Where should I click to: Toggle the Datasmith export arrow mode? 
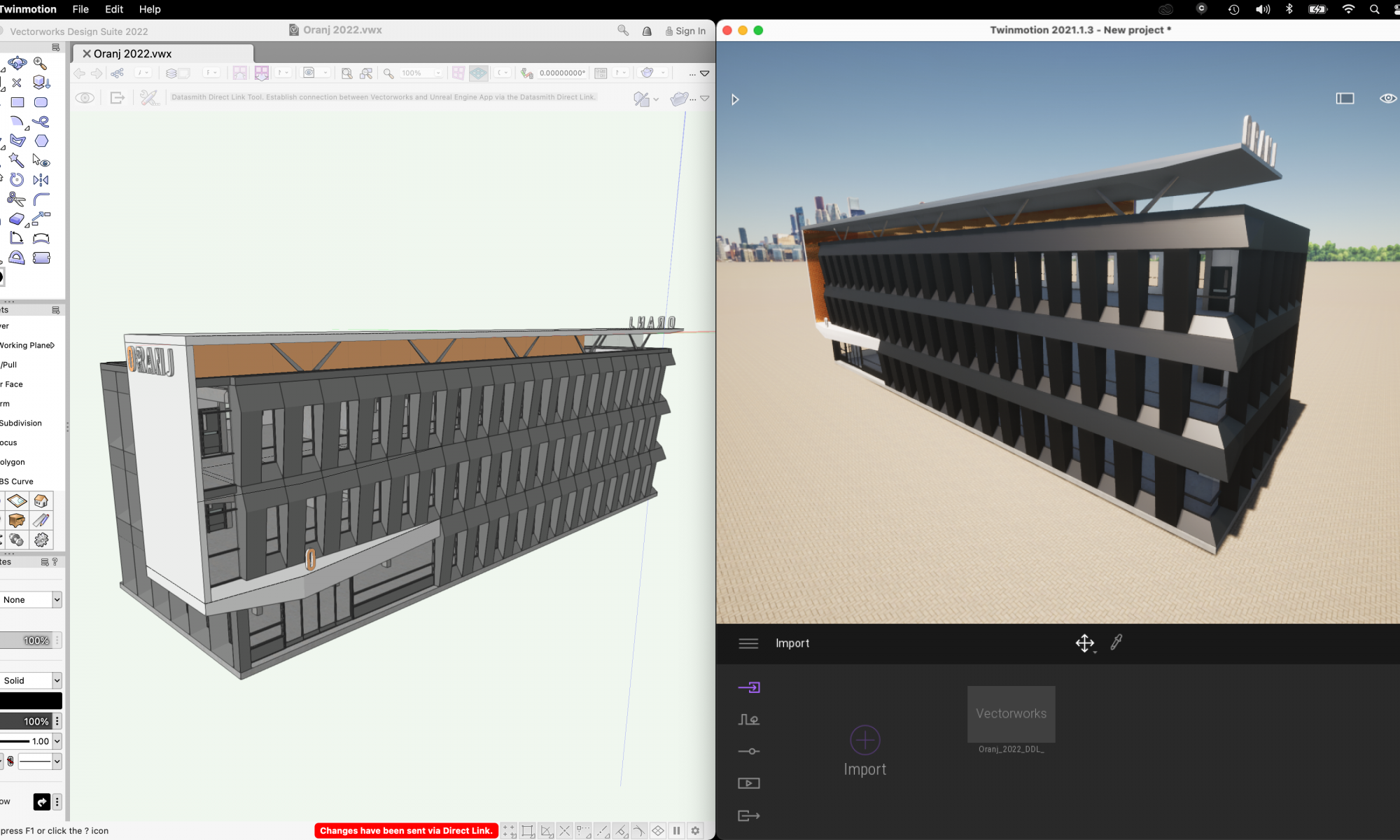tap(117, 98)
